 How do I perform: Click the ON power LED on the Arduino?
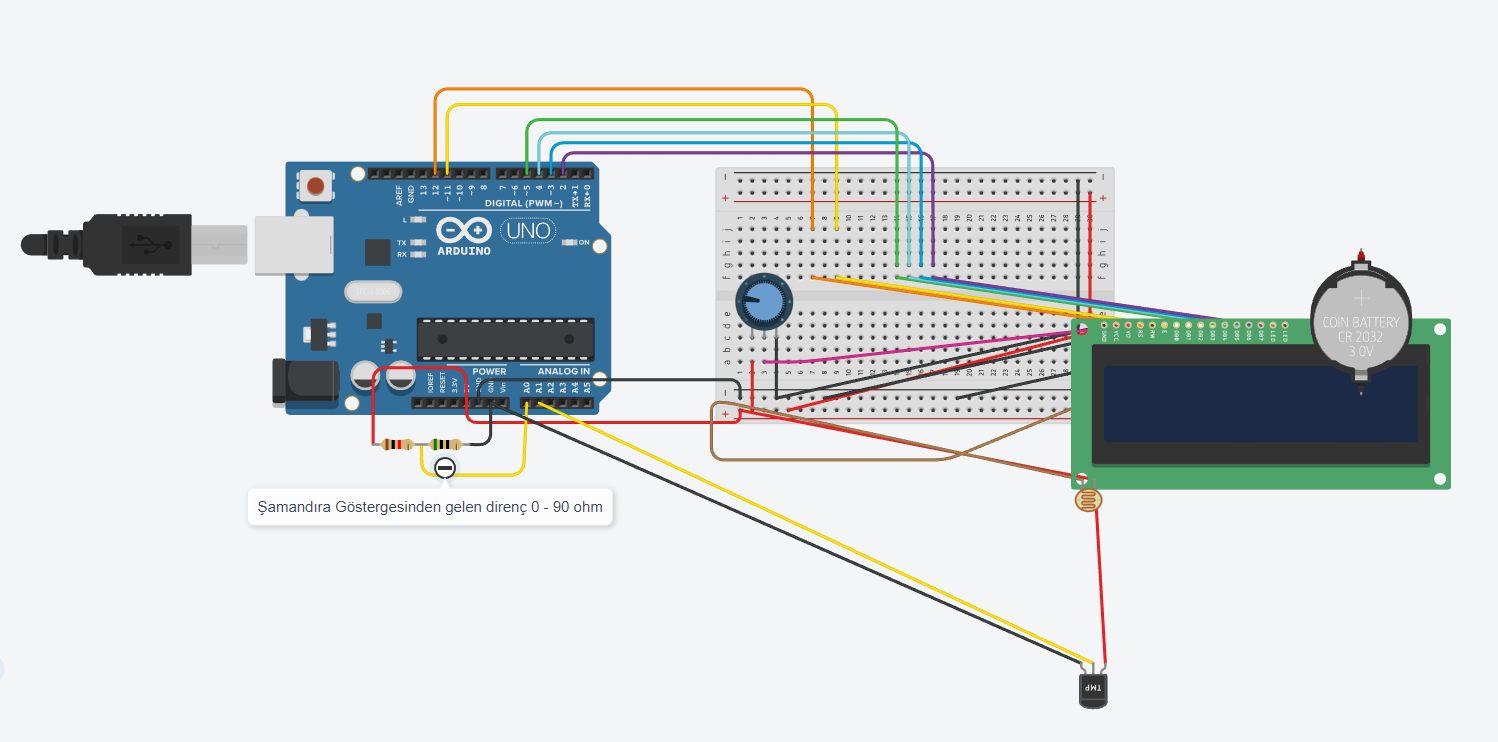(569, 242)
